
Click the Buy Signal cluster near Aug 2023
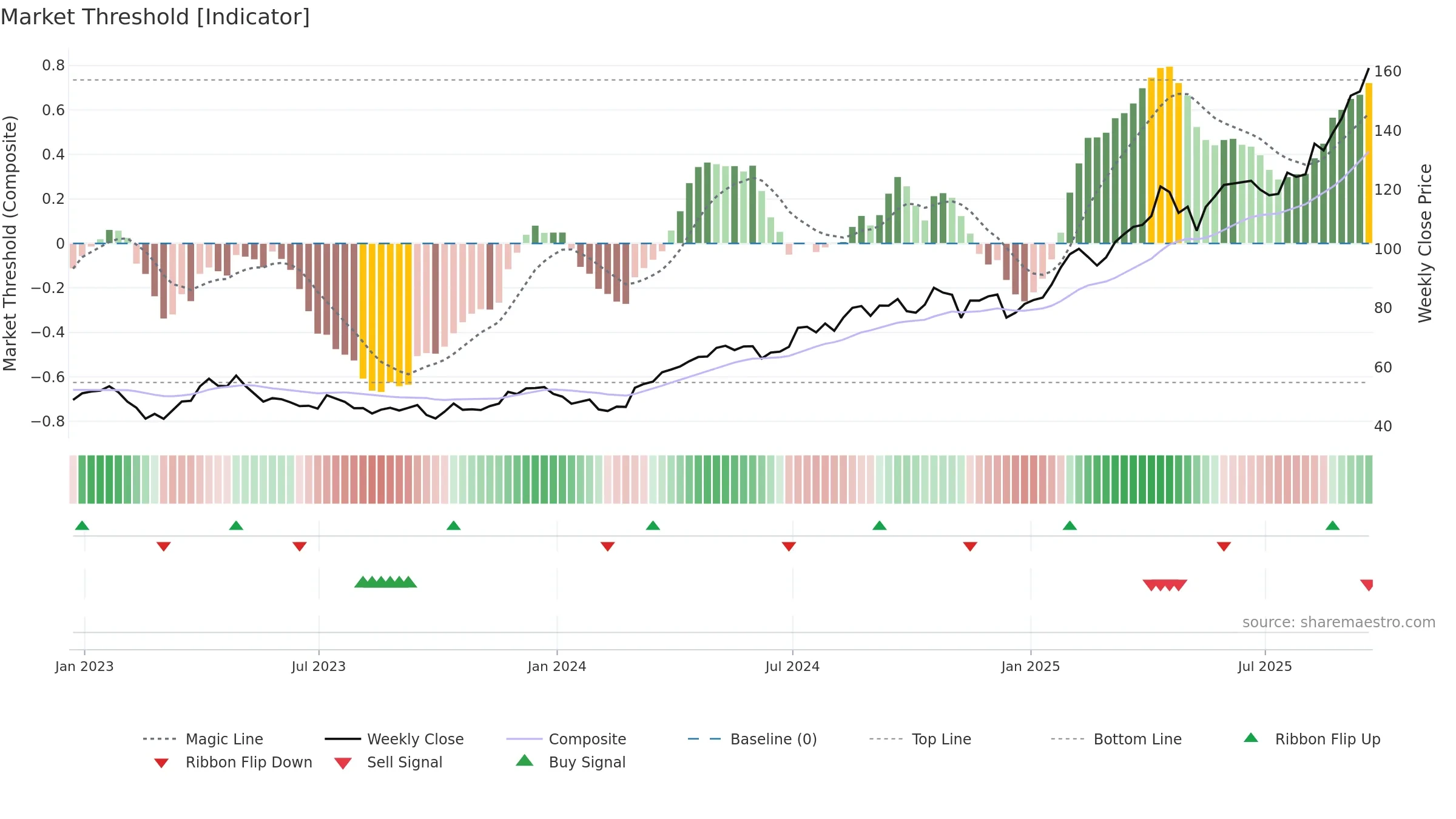pyautogui.click(x=386, y=582)
